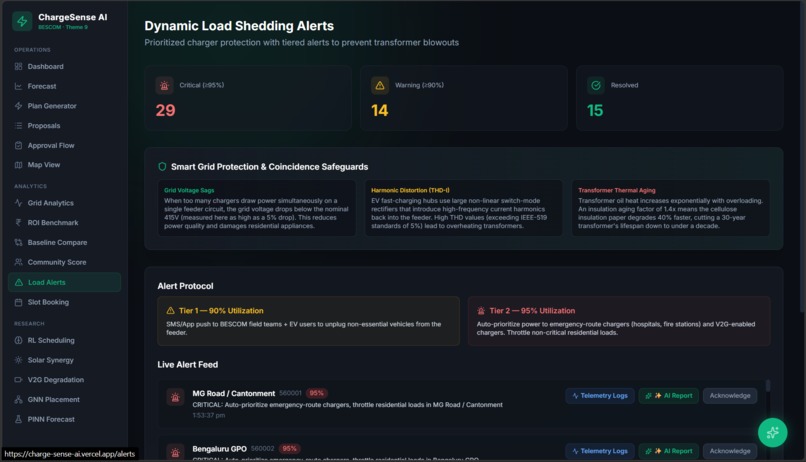Click the 1:53:37 pm timestamp

pyautogui.click(x=209, y=415)
